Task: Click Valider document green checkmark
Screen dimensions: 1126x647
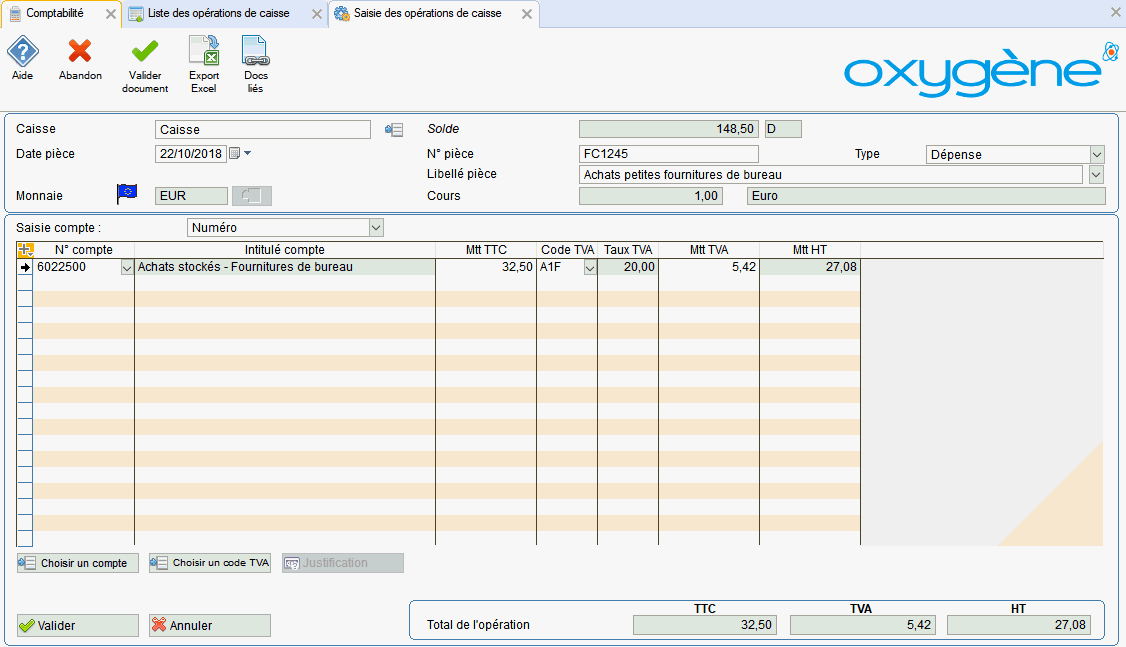Action: (145, 53)
